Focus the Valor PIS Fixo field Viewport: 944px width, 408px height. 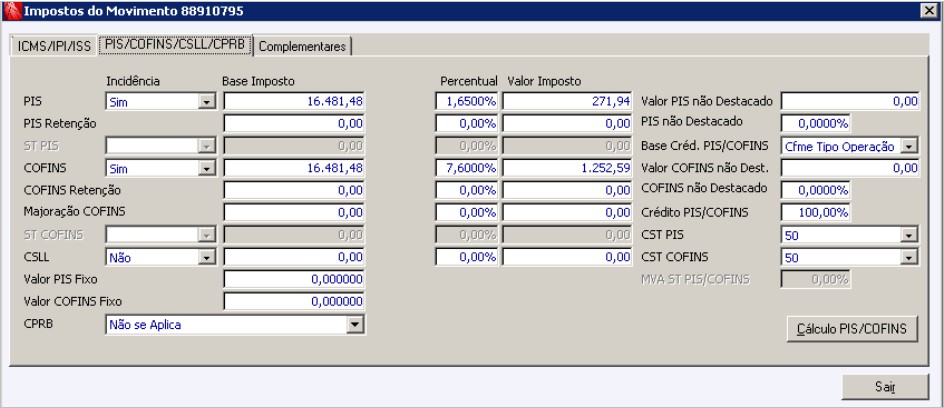tap(294, 280)
